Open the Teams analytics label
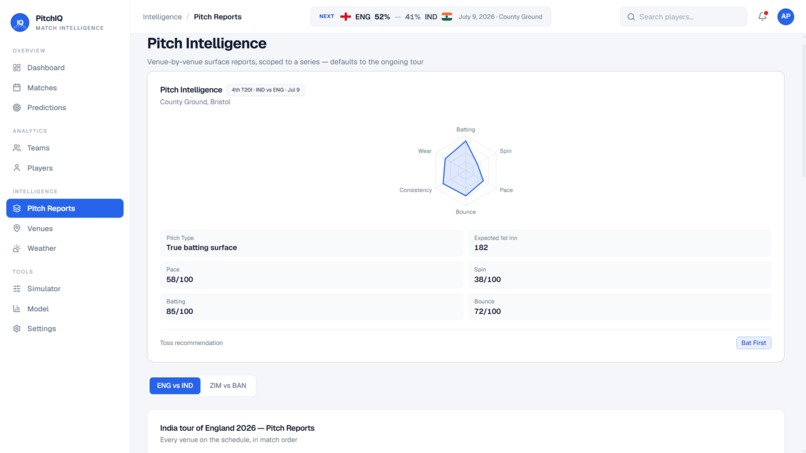Screen dimensions: 806x453 39,148
